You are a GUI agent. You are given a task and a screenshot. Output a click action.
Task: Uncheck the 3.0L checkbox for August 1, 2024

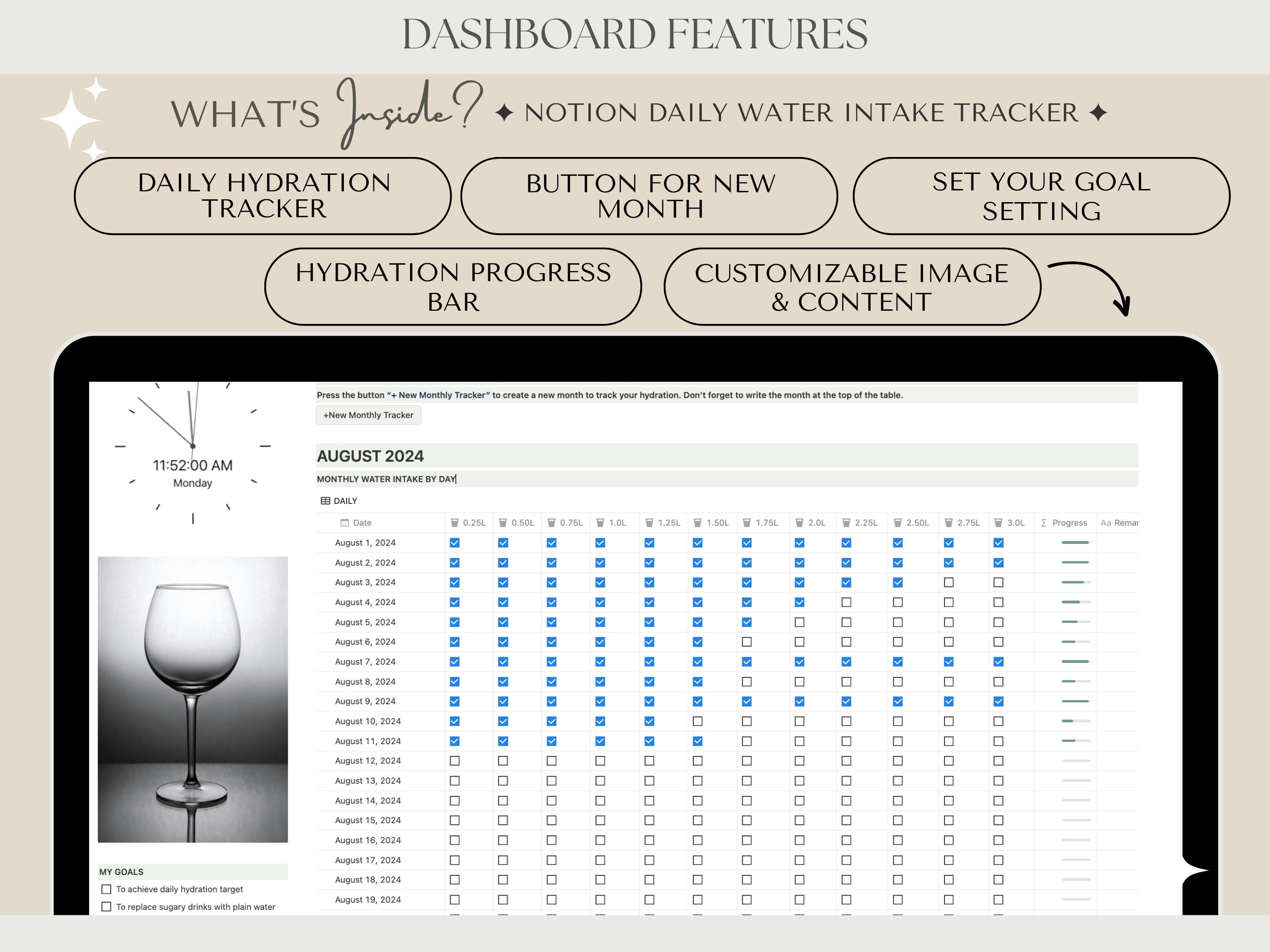[x=999, y=542]
